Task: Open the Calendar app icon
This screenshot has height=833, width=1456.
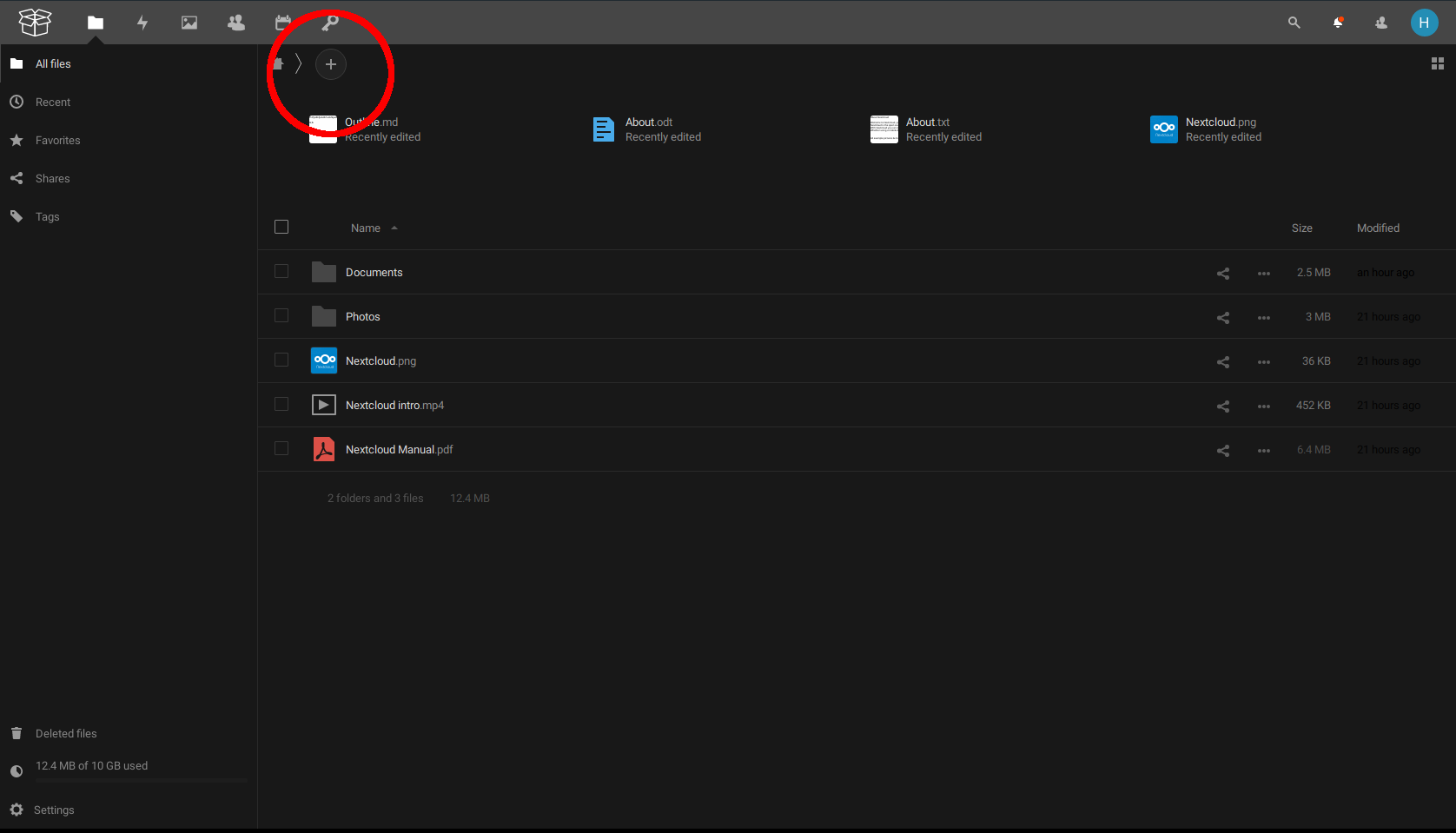Action: coord(282,23)
